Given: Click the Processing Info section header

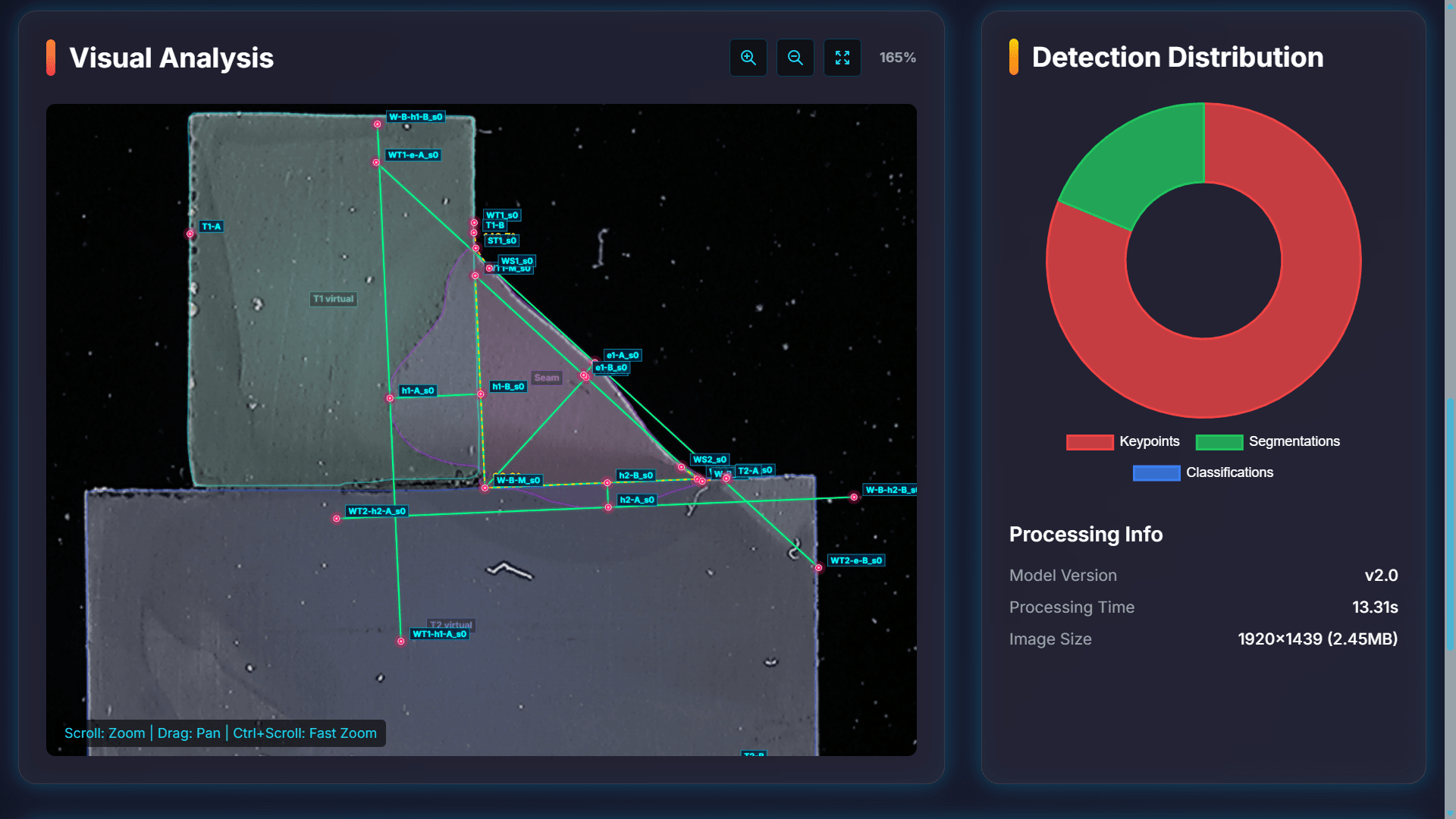Looking at the screenshot, I should tap(1086, 535).
